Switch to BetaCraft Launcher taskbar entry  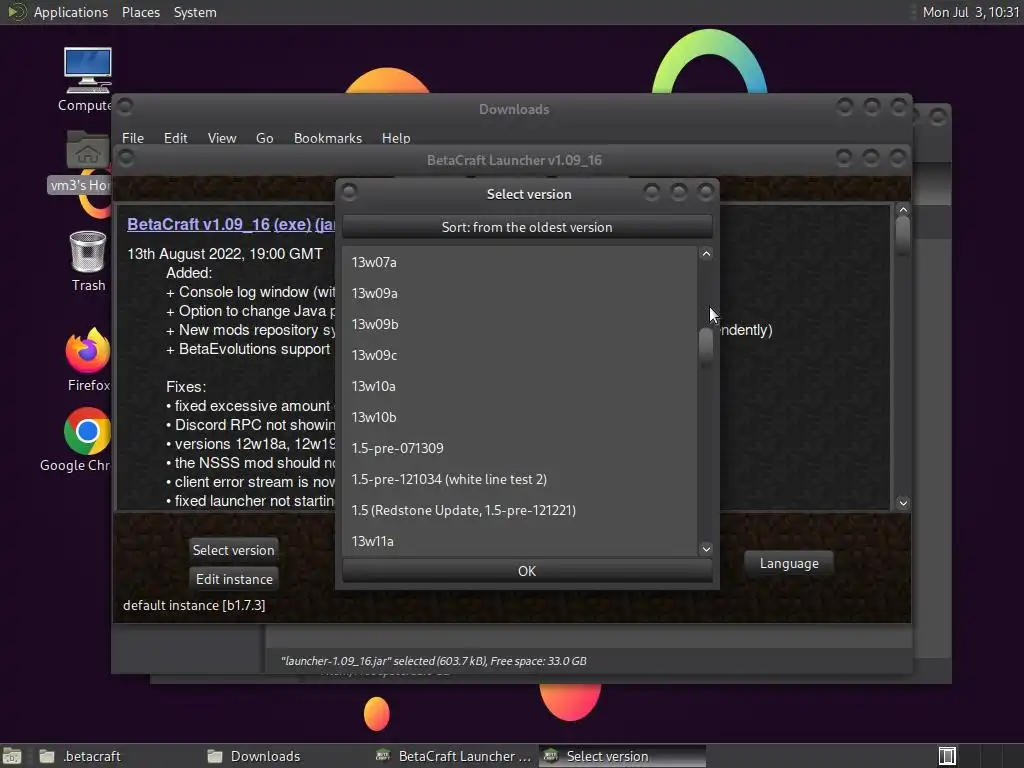[x=455, y=756]
